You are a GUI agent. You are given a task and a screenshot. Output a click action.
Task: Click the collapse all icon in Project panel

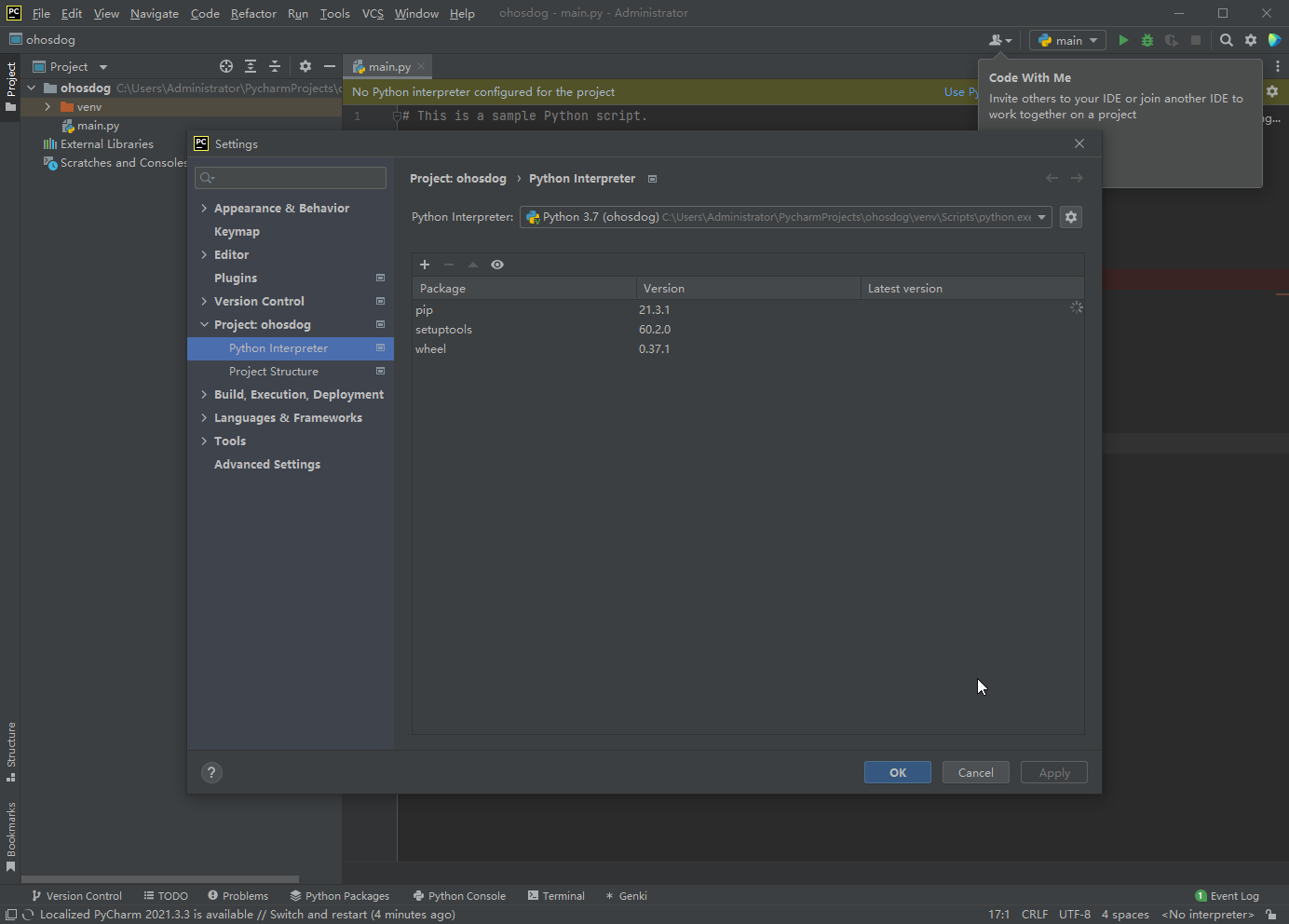pyautogui.click(x=275, y=66)
